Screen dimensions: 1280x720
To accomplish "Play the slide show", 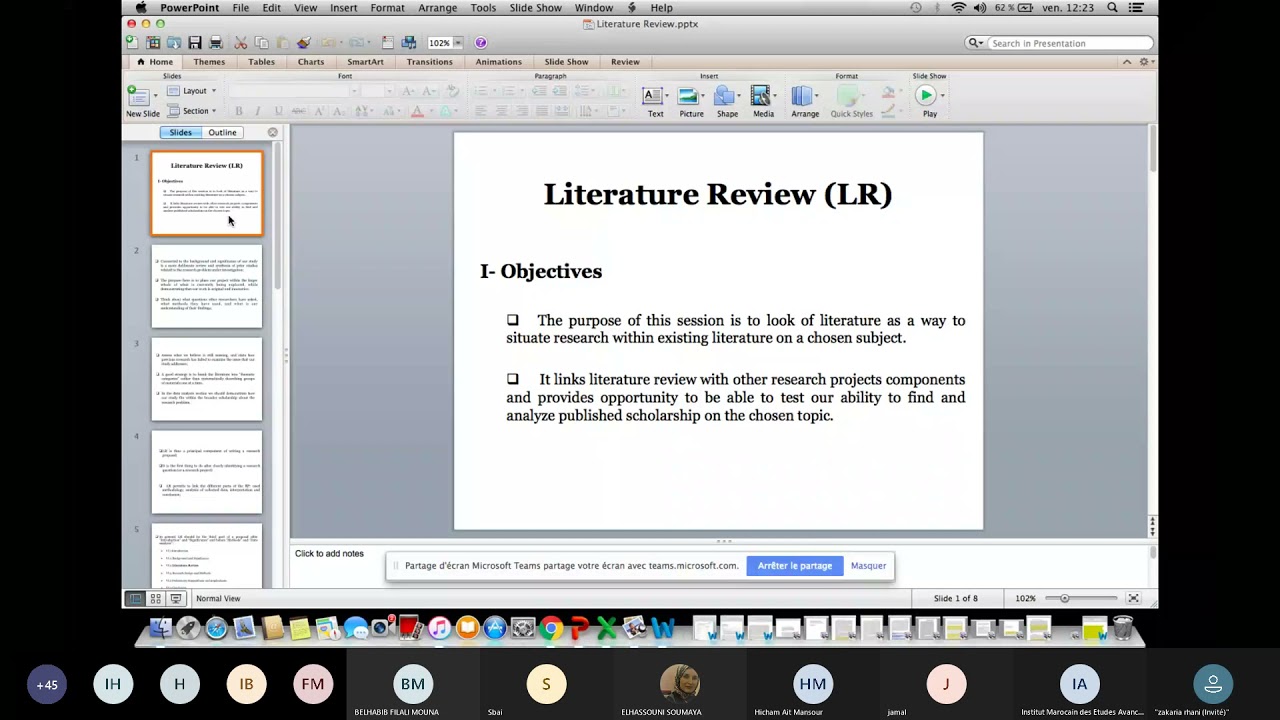I will coord(926,96).
